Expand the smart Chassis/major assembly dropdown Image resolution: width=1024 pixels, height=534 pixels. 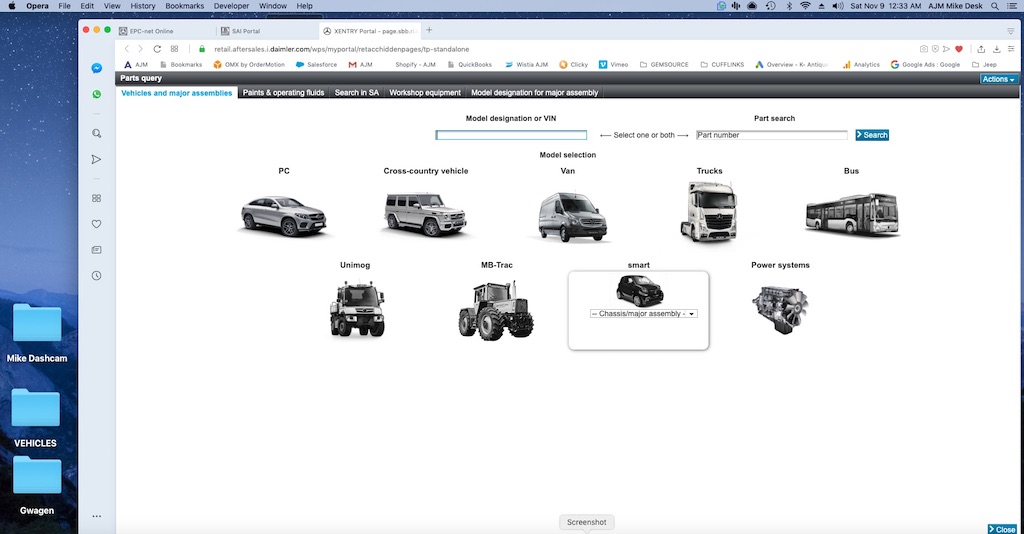tap(643, 313)
